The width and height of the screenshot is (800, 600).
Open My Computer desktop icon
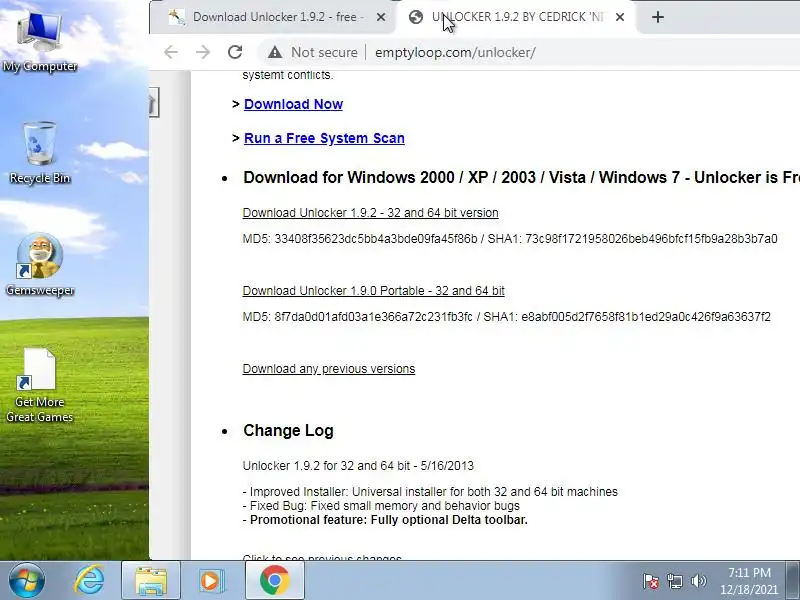(40, 41)
